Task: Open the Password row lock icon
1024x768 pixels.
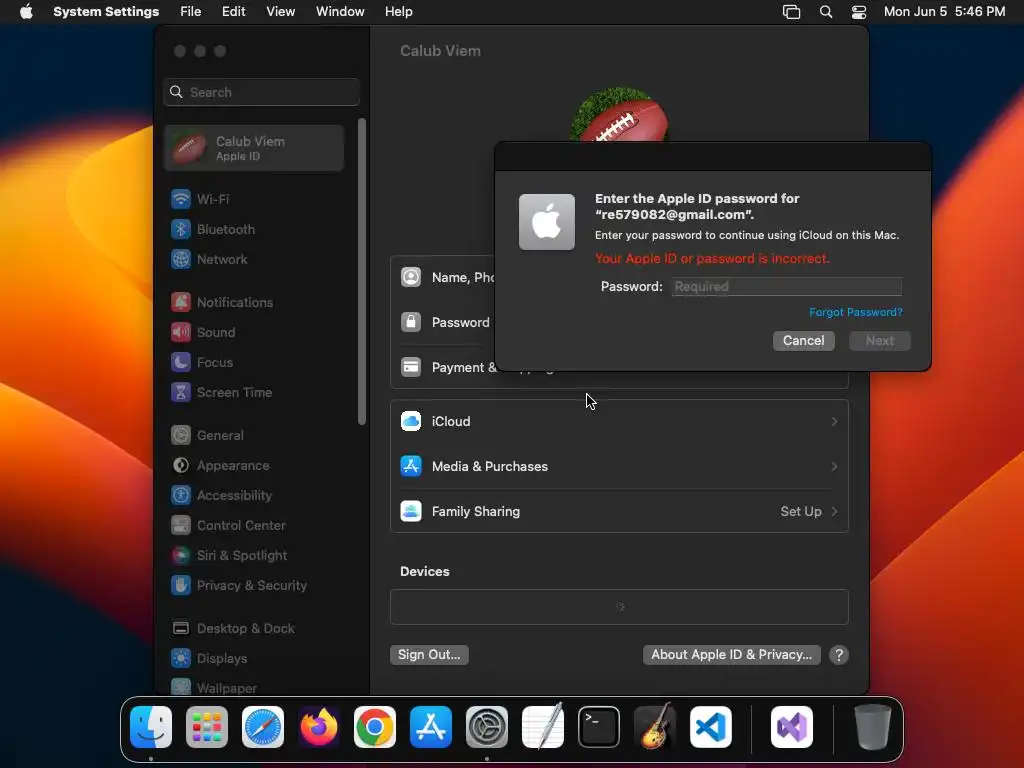Action: (411, 322)
